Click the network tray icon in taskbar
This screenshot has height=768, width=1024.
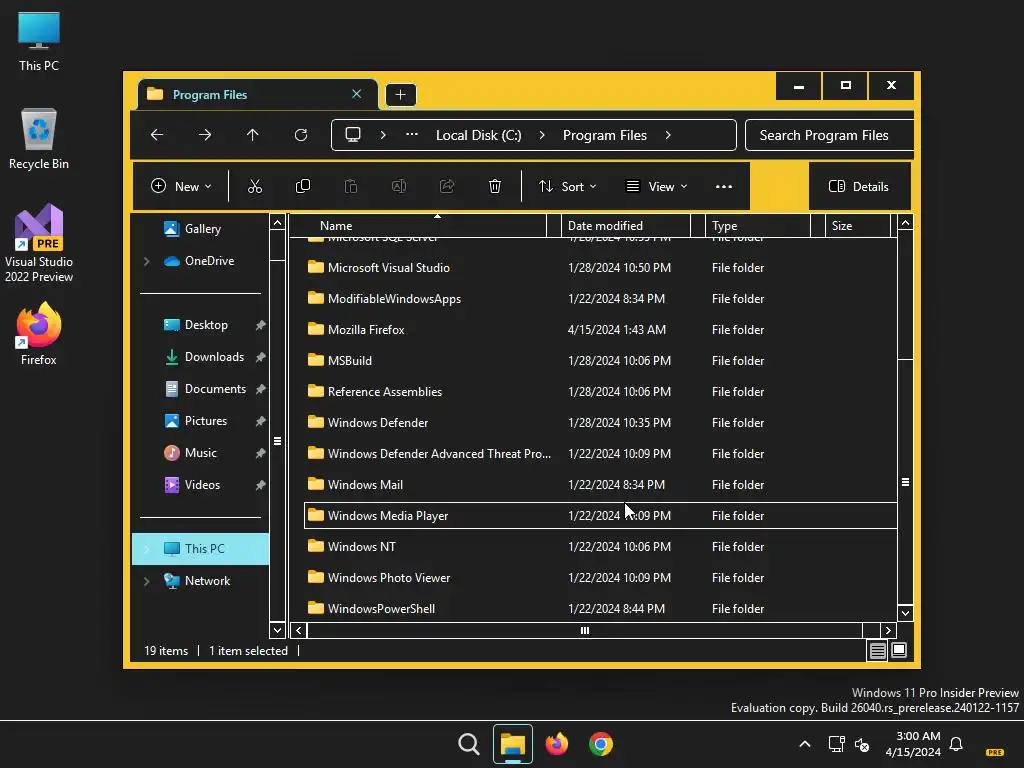837,744
